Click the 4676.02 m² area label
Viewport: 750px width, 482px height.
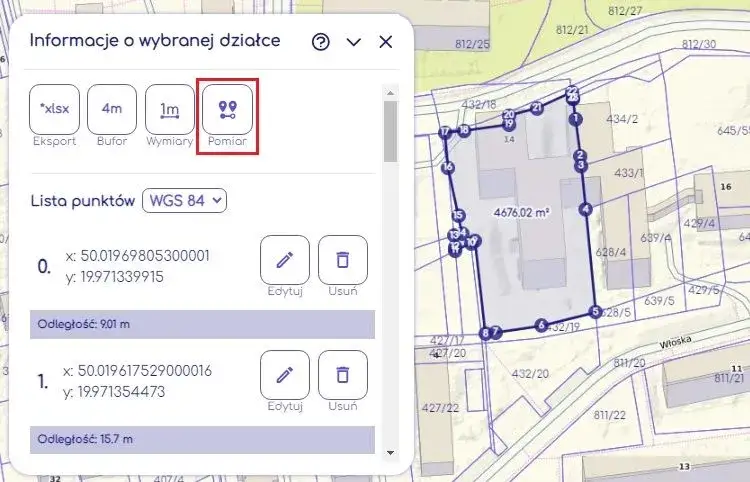click(523, 213)
